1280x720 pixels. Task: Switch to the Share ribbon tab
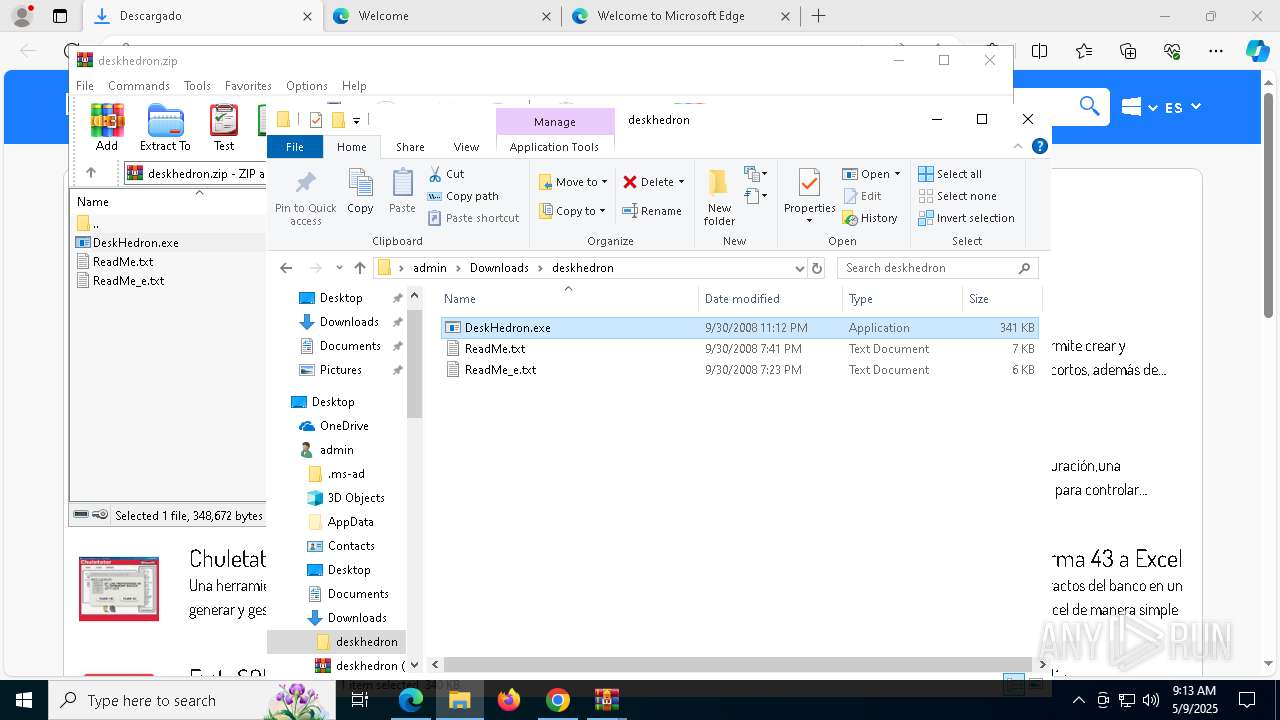(x=410, y=147)
